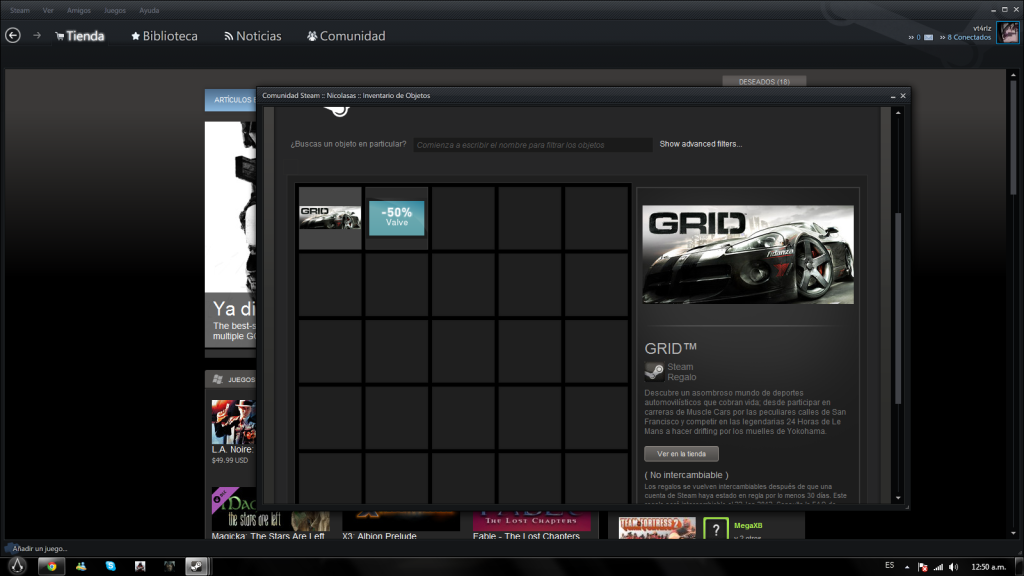Click the Ver en la tienda button
Screen dimensions: 1024x576
[681, 454]
